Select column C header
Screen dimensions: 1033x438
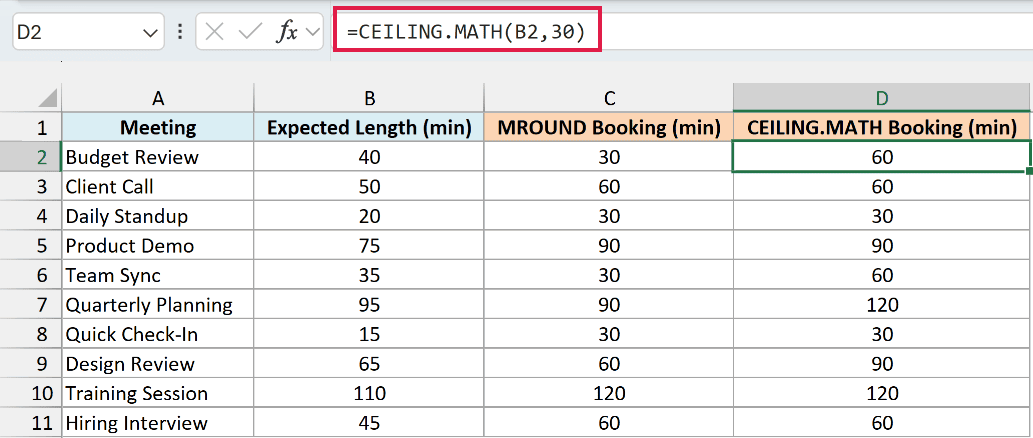tap(609, 98)
